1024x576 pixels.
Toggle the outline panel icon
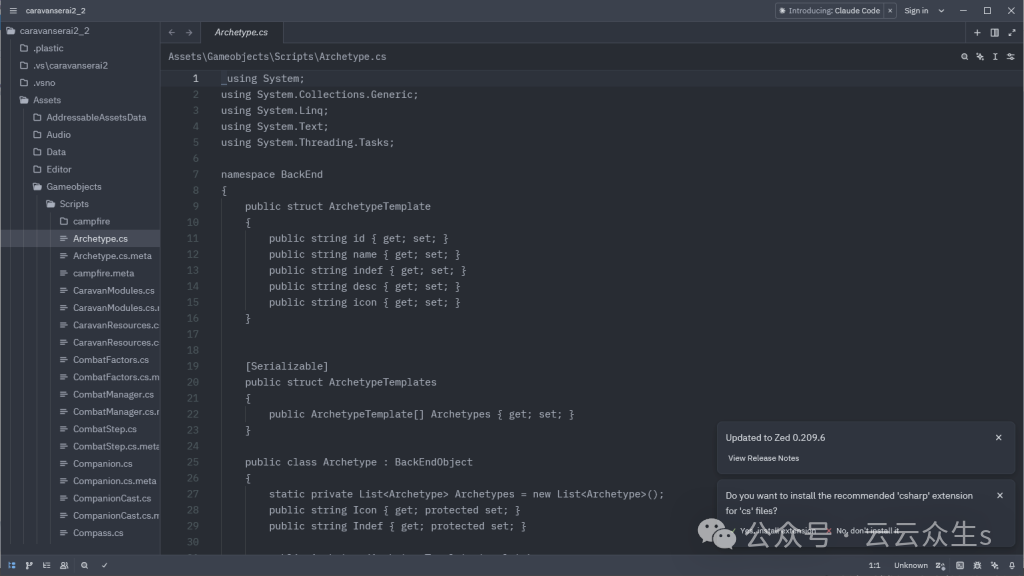[x=46, y=566]
